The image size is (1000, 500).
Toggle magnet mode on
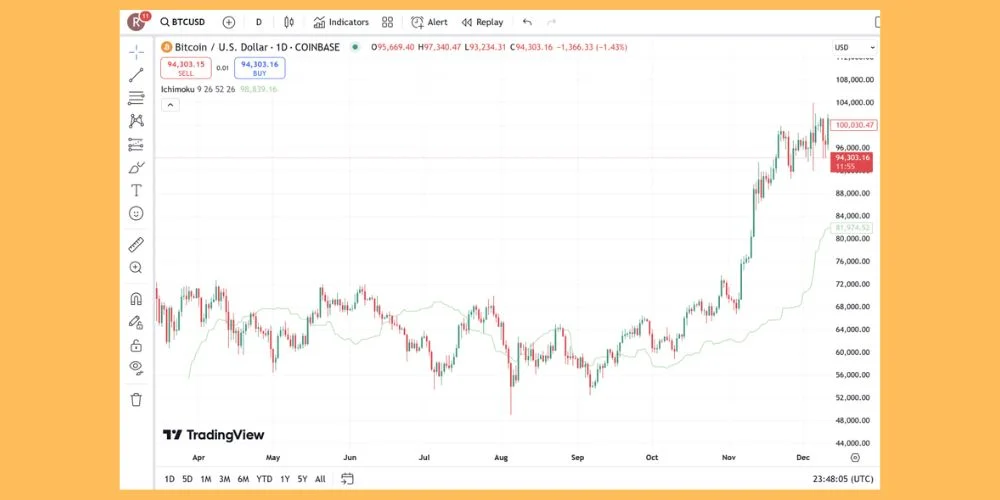click(136, 298)
